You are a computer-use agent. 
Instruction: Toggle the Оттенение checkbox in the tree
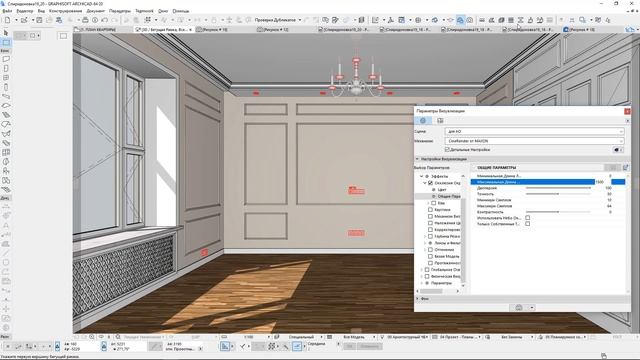430,249
